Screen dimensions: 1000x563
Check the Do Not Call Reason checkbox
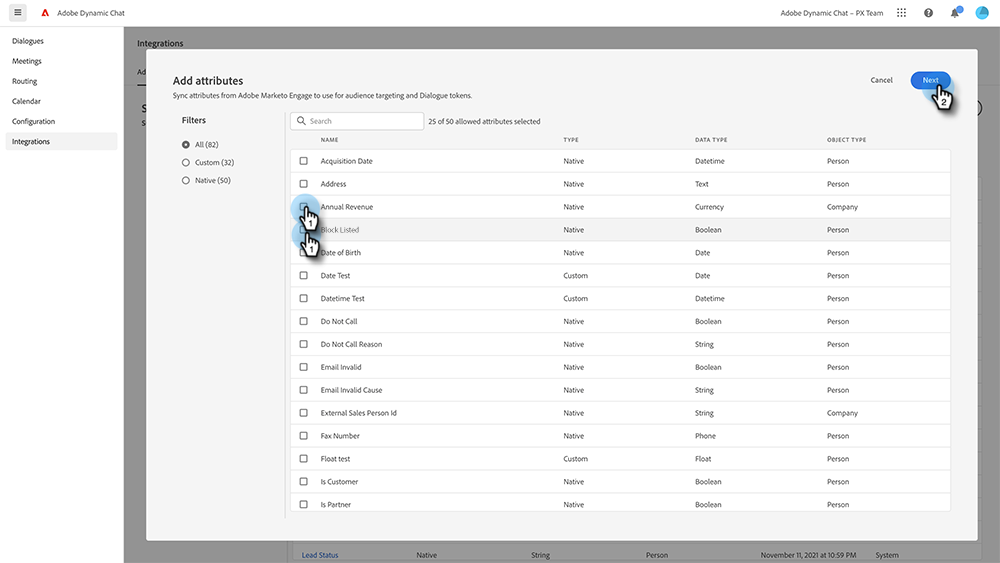pyautogui.click(x=304, y=345)
